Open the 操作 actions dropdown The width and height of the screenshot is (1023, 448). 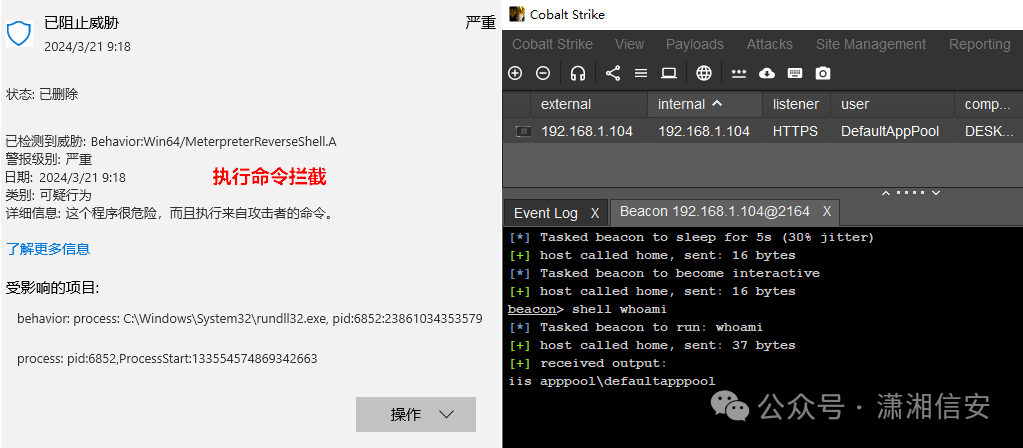tap(416, 414)
